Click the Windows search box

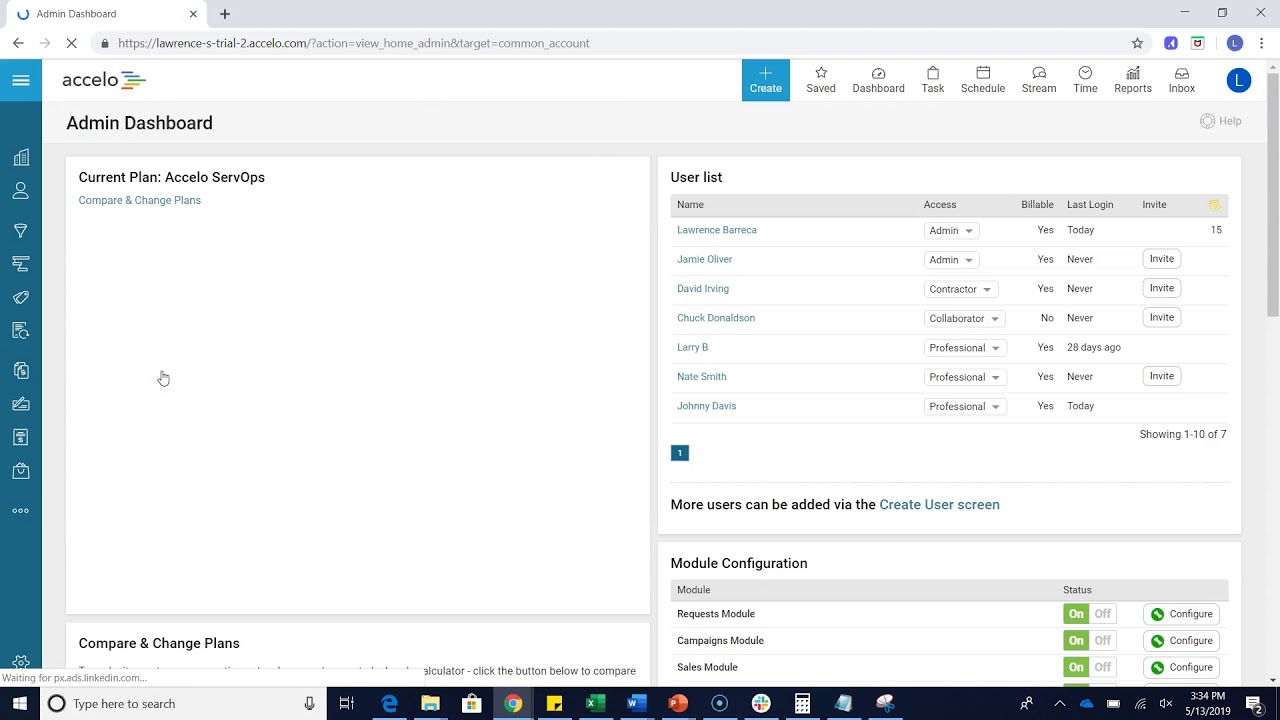pos(182,704)
